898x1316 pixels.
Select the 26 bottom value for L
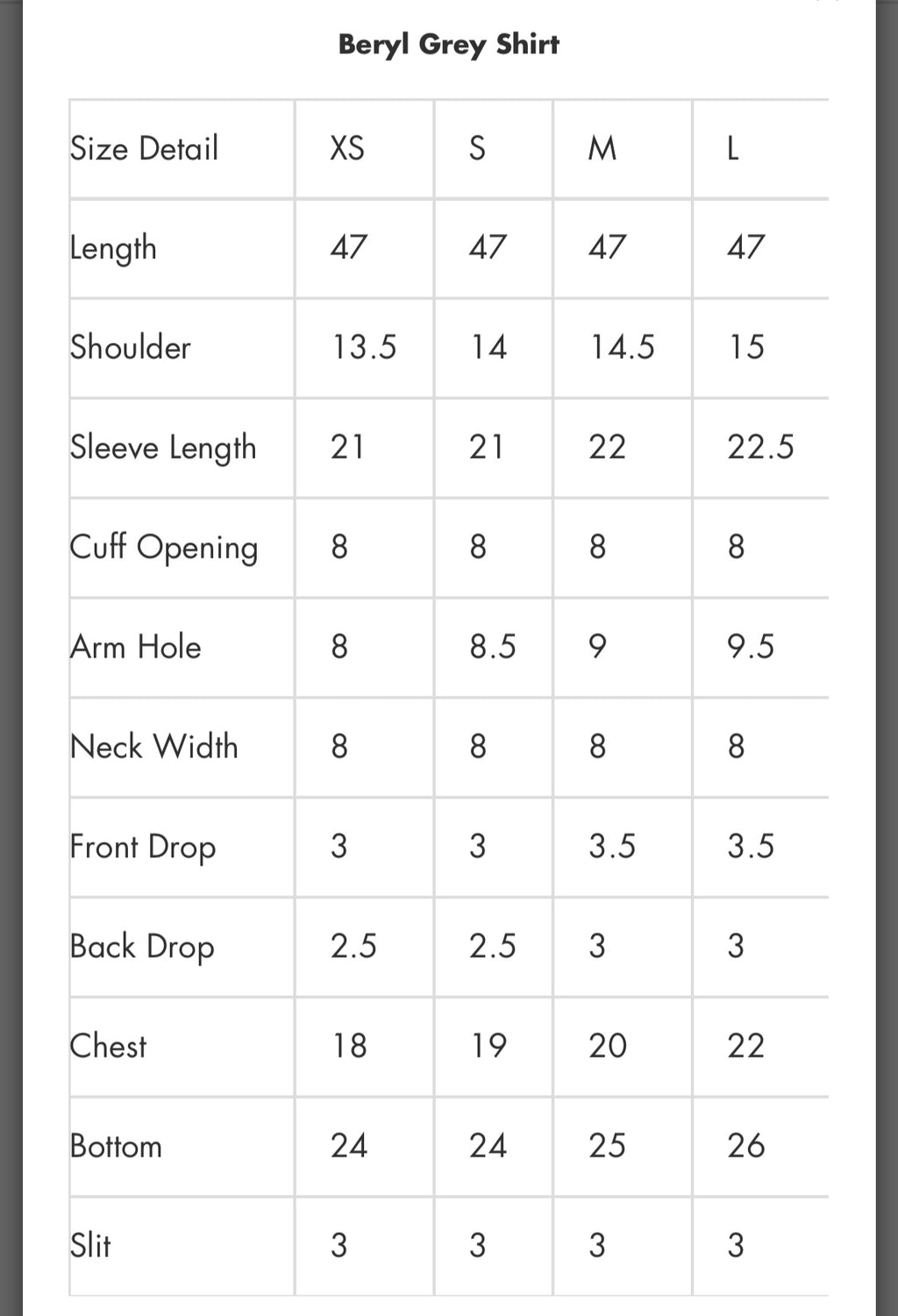click(746, 1146)
